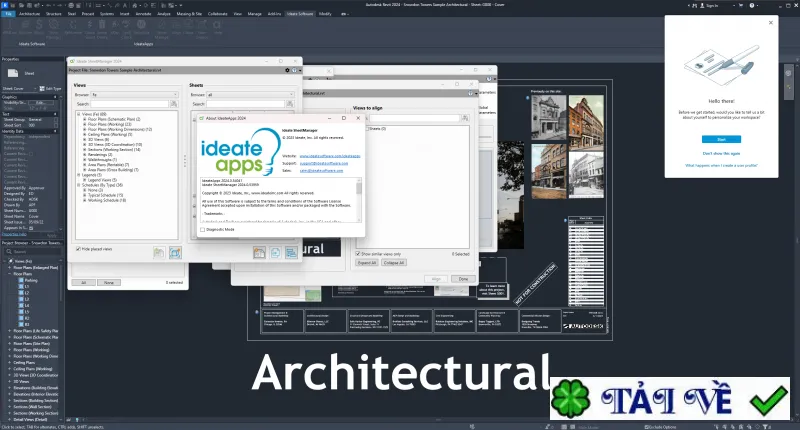Enable Diagnostic Mode checkbox
Screen dimensions: 800x430
click(x=203, y=230)
